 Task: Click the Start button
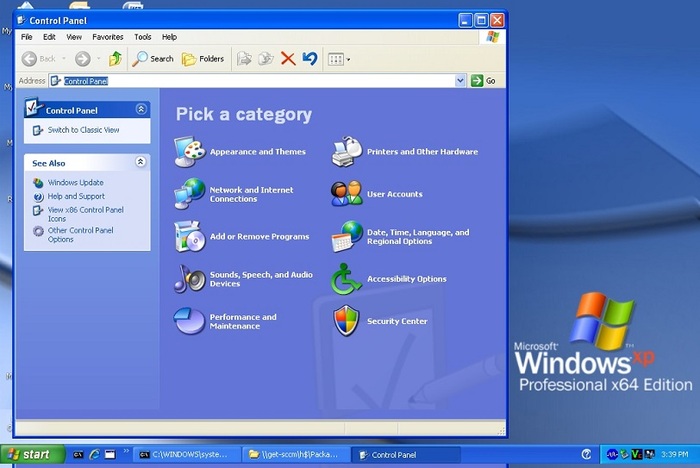(31, 455)
